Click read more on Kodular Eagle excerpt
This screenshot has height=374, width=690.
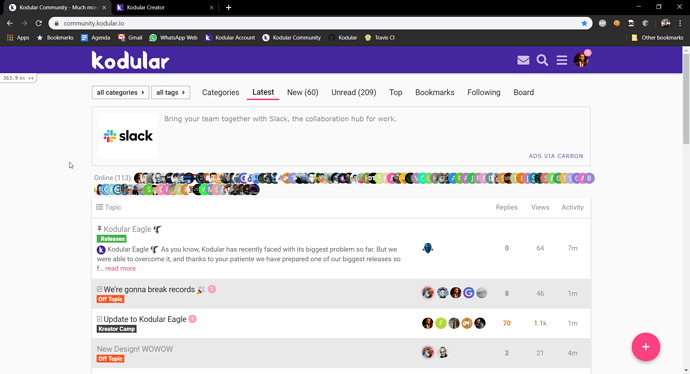120,268
